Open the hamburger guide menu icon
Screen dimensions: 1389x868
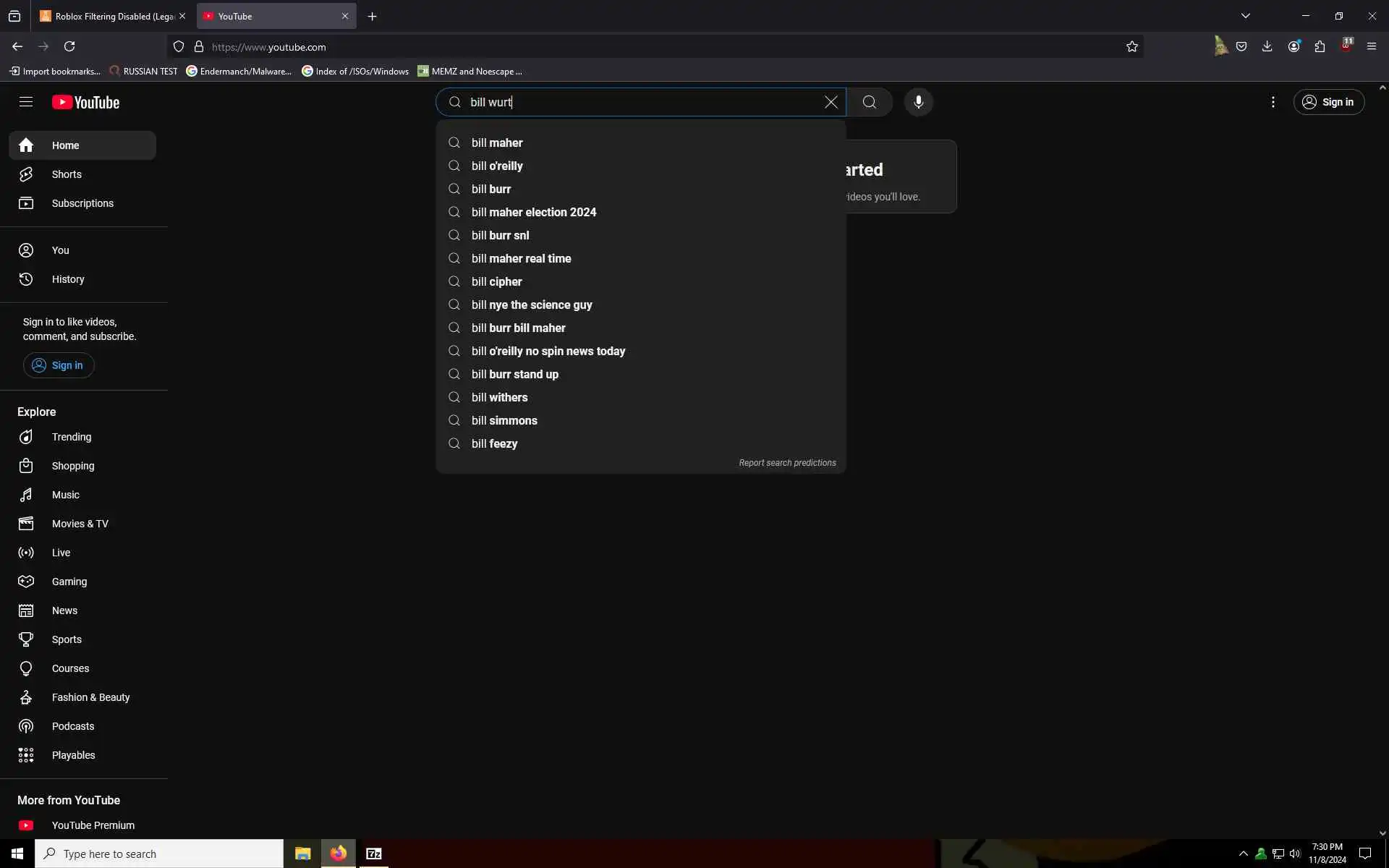click(x=26, y=102)
